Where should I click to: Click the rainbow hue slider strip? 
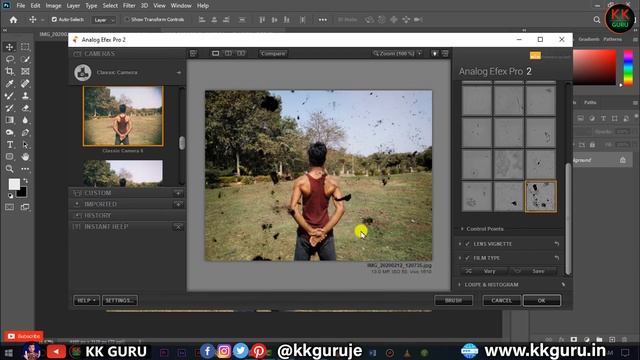click(x=628, y=67)
